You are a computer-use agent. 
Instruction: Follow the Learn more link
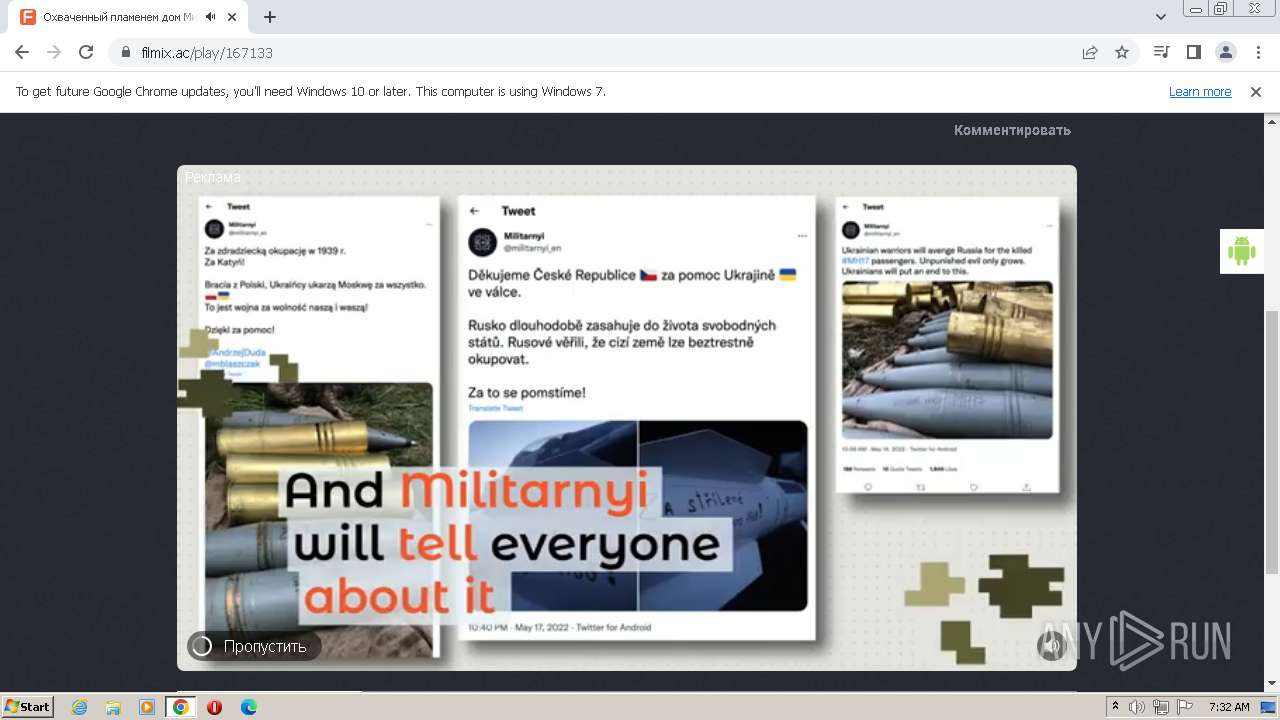point(1200,91)
